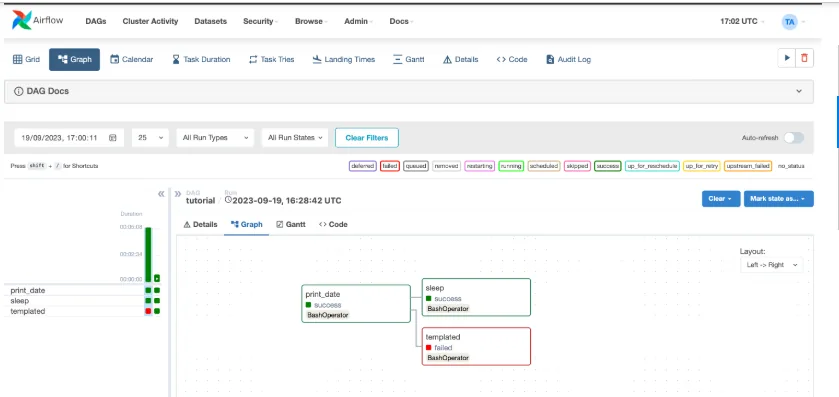Image resolution: width=839 pixels, height=397 pixels.
Task: Open the calendar picker in the date field
Action: pos(112,138)
